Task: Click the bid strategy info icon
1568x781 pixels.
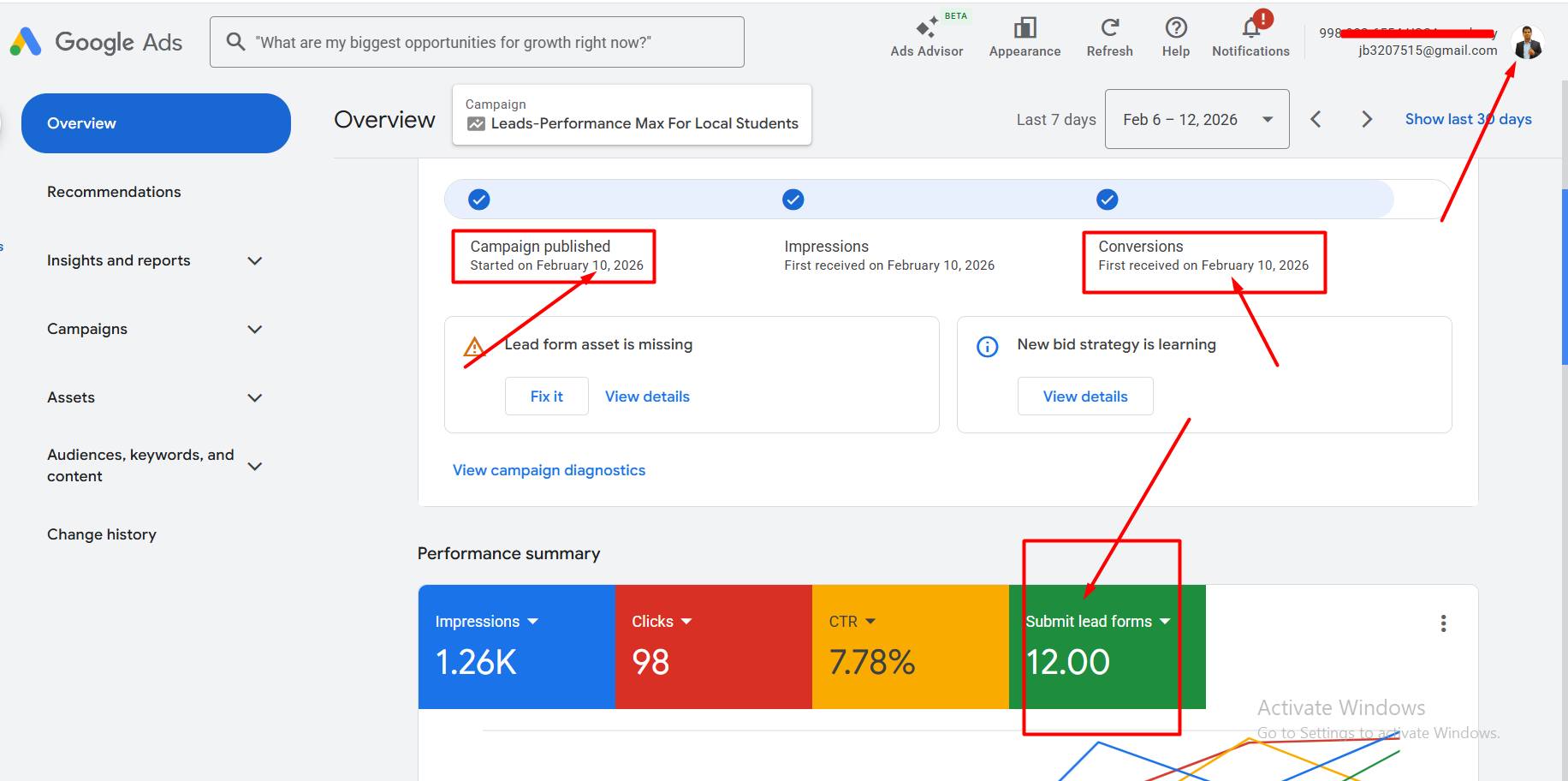Action: click(x=988, y=346)
